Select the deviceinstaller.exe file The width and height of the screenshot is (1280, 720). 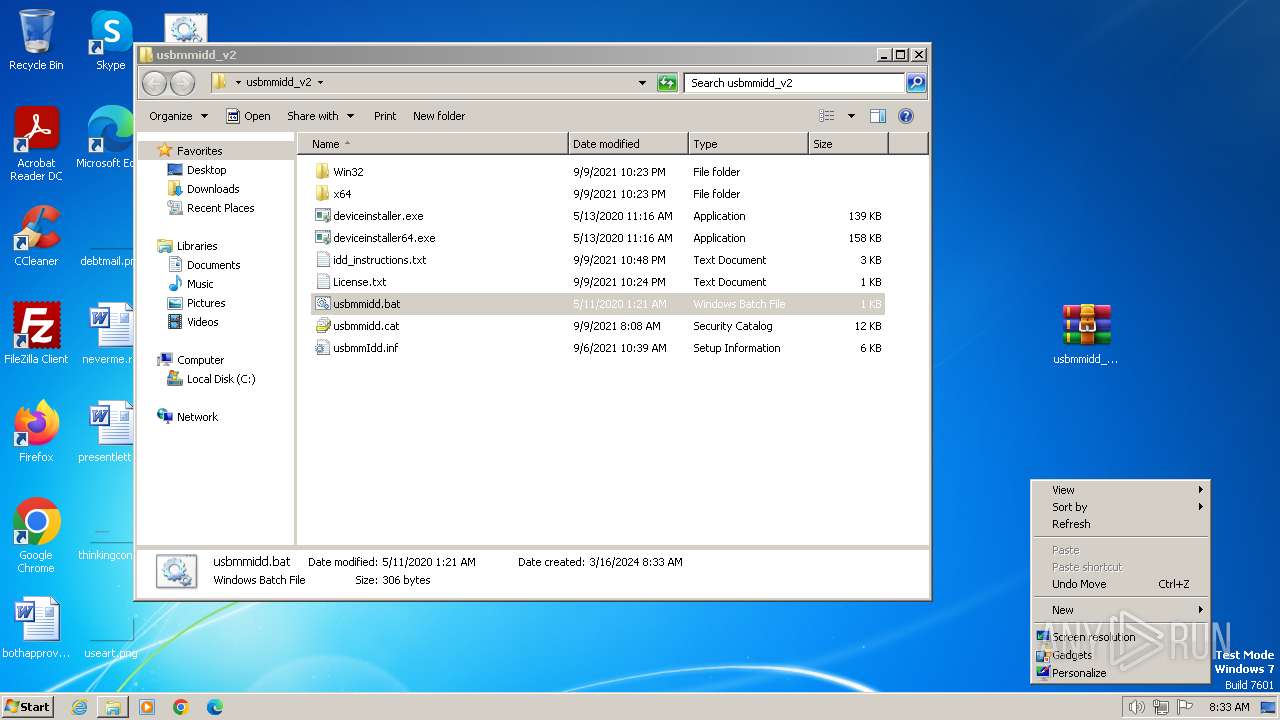tap(378, 216)
